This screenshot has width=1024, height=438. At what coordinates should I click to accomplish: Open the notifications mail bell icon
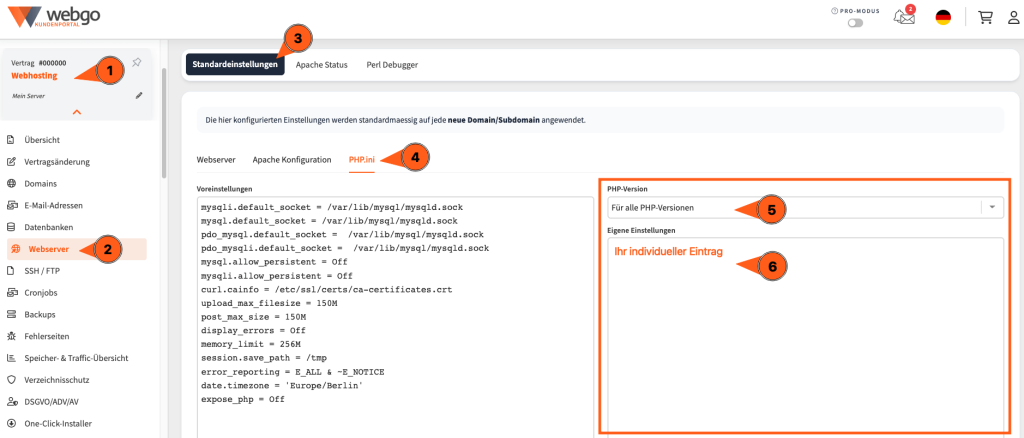[x=904, y=16]
